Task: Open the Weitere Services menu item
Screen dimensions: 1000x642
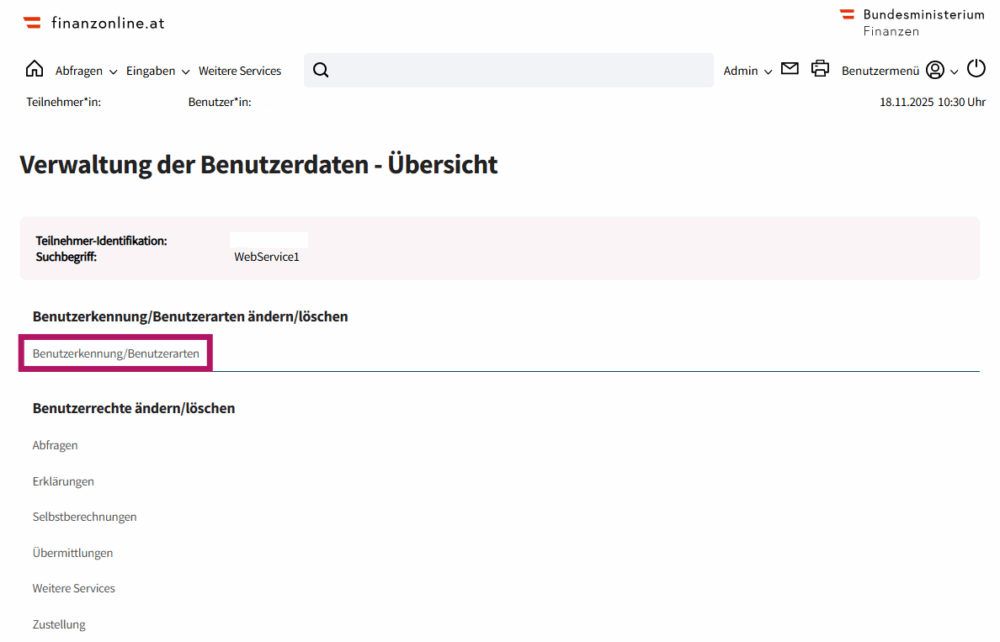Action: [x=240, y=71]
